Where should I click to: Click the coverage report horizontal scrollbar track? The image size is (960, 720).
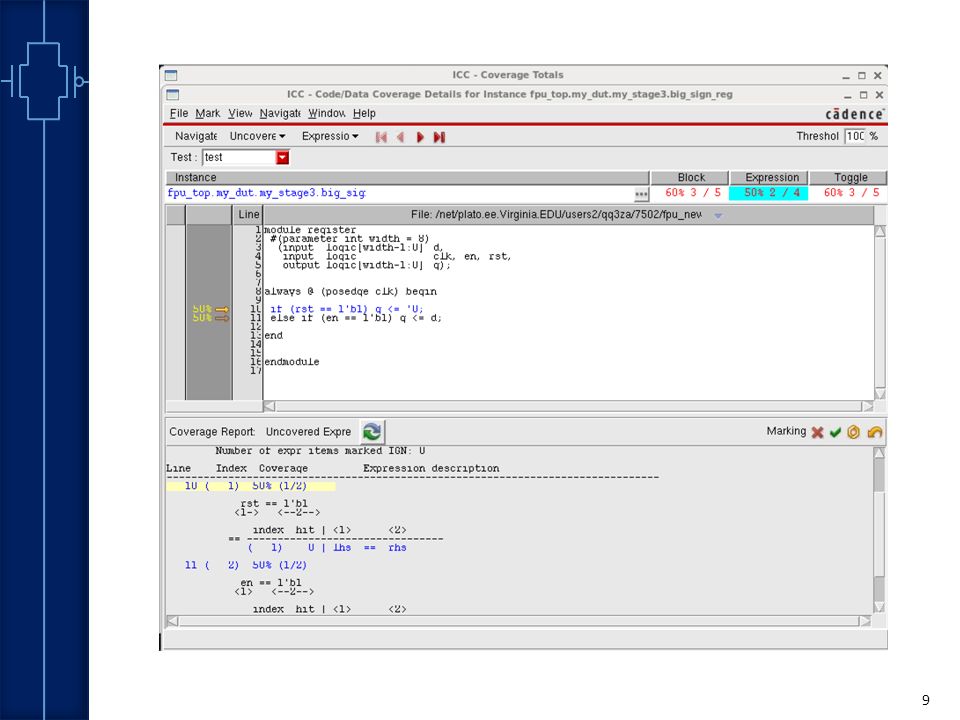(519, 621)
